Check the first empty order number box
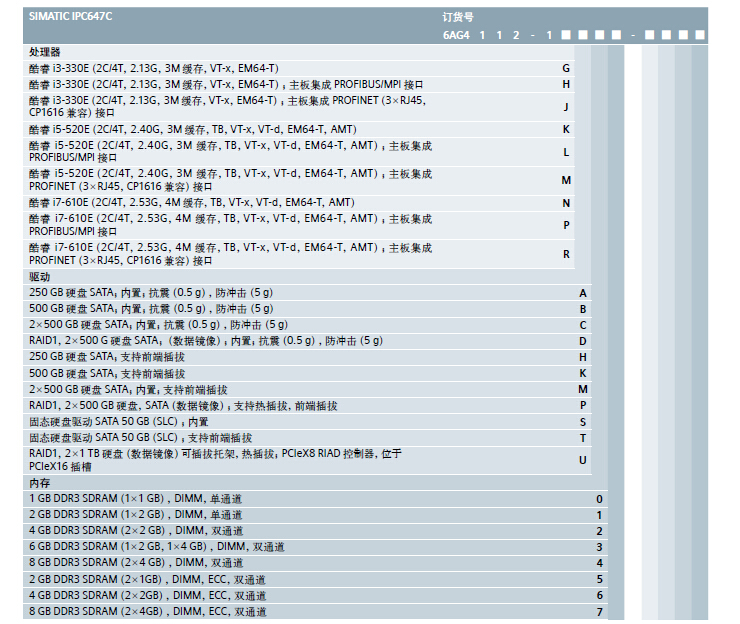Viewport: 740px width, 624px height. [x=566, y=35]
